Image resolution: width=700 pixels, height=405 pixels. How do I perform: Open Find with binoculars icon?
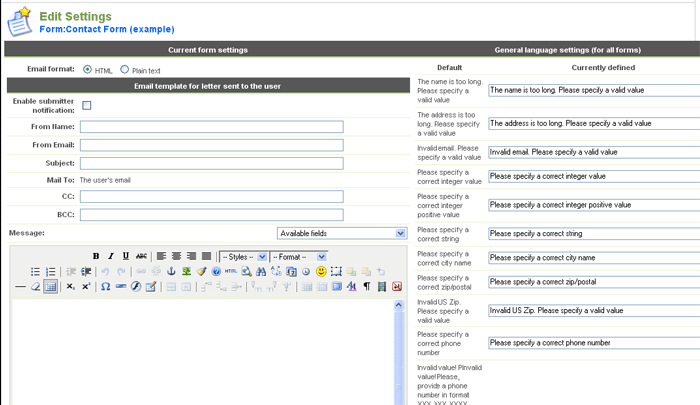point(261,271)
